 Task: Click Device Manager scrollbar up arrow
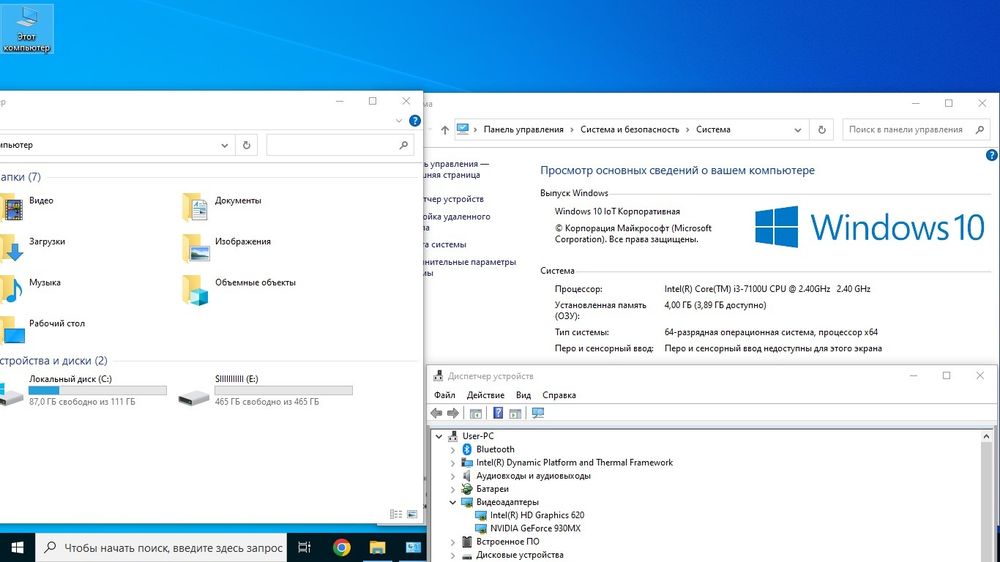point(986,436)
